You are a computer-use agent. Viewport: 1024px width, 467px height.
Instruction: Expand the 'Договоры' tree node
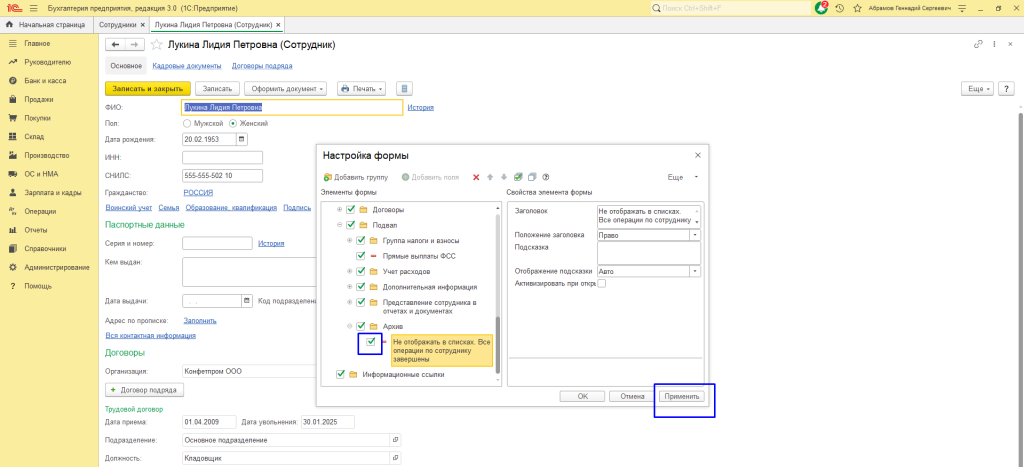(340, 210)
